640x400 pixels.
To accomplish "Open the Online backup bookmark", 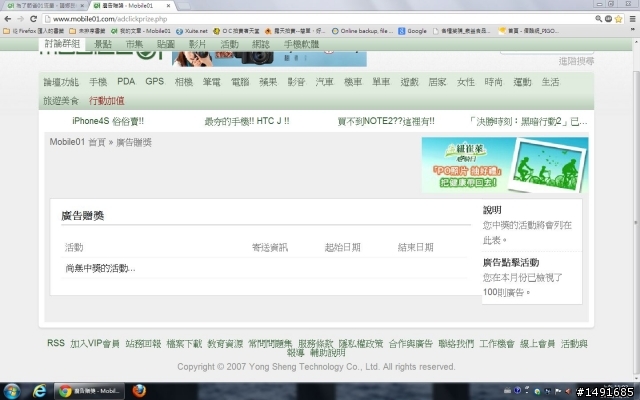I will (x=362, y=31).
